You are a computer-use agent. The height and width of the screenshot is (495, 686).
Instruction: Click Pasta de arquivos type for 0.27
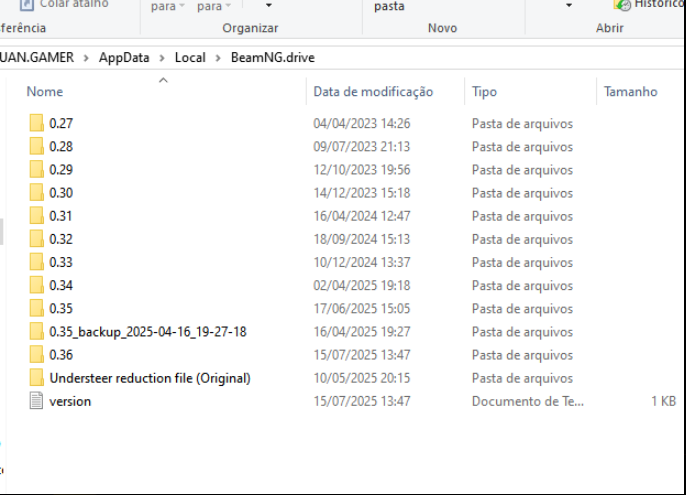click(x=522, y=124)
